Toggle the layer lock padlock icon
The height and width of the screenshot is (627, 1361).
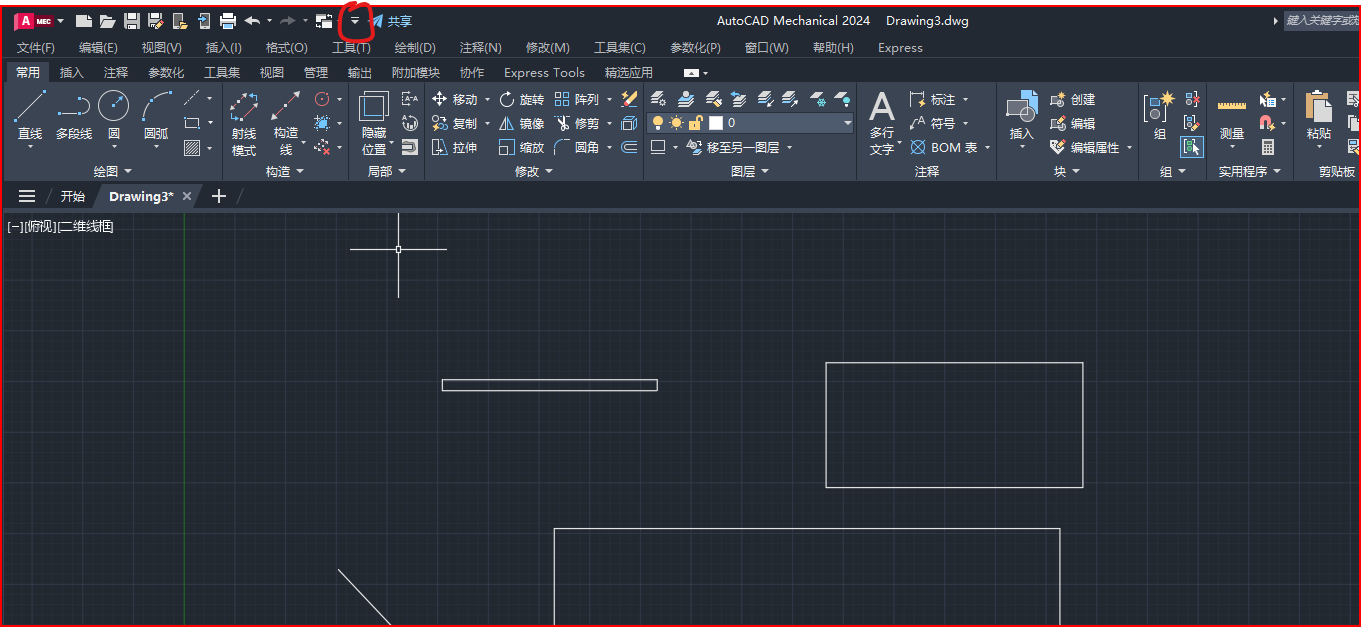click(x=695, y=123)
